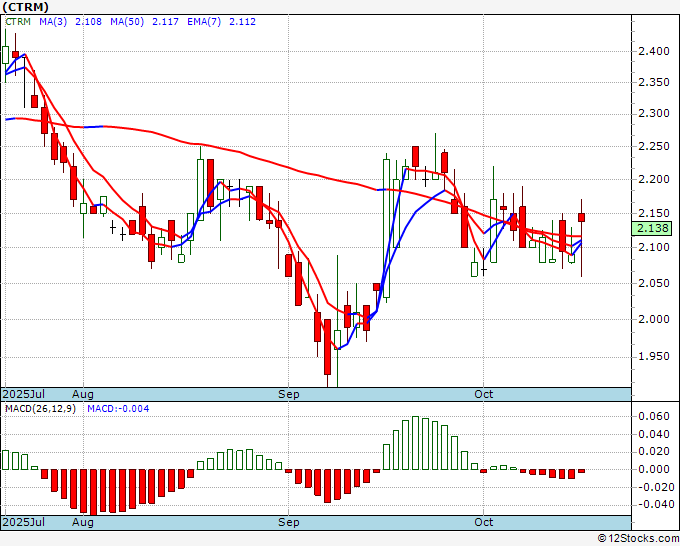Select the MA(50) legend label

point(127,22)
